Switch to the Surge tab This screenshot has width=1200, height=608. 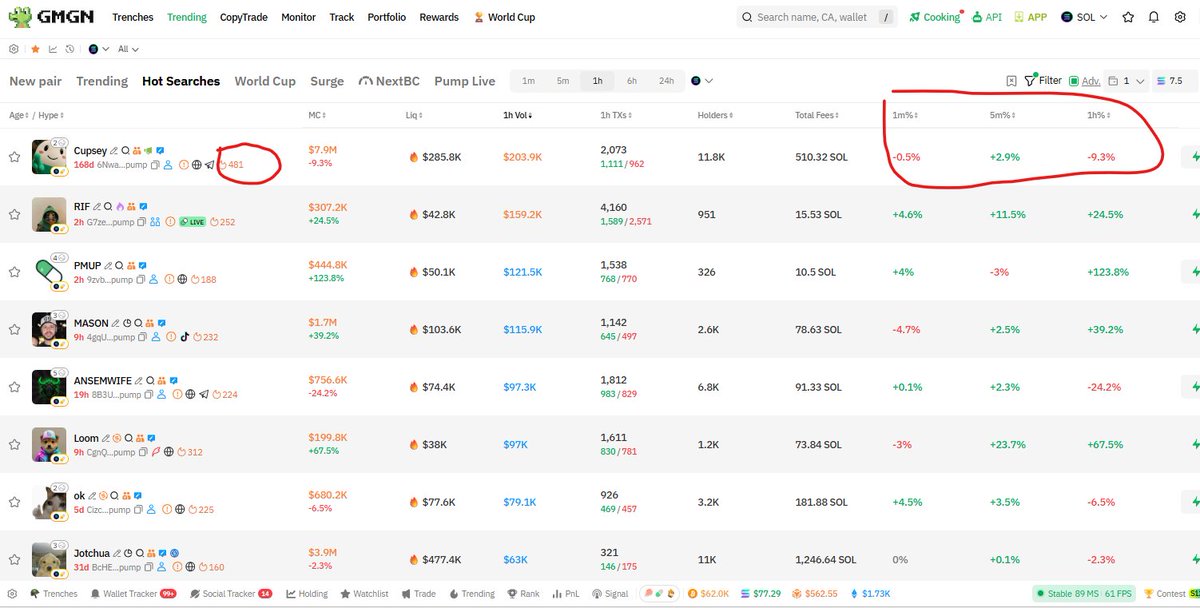[327, 81]
